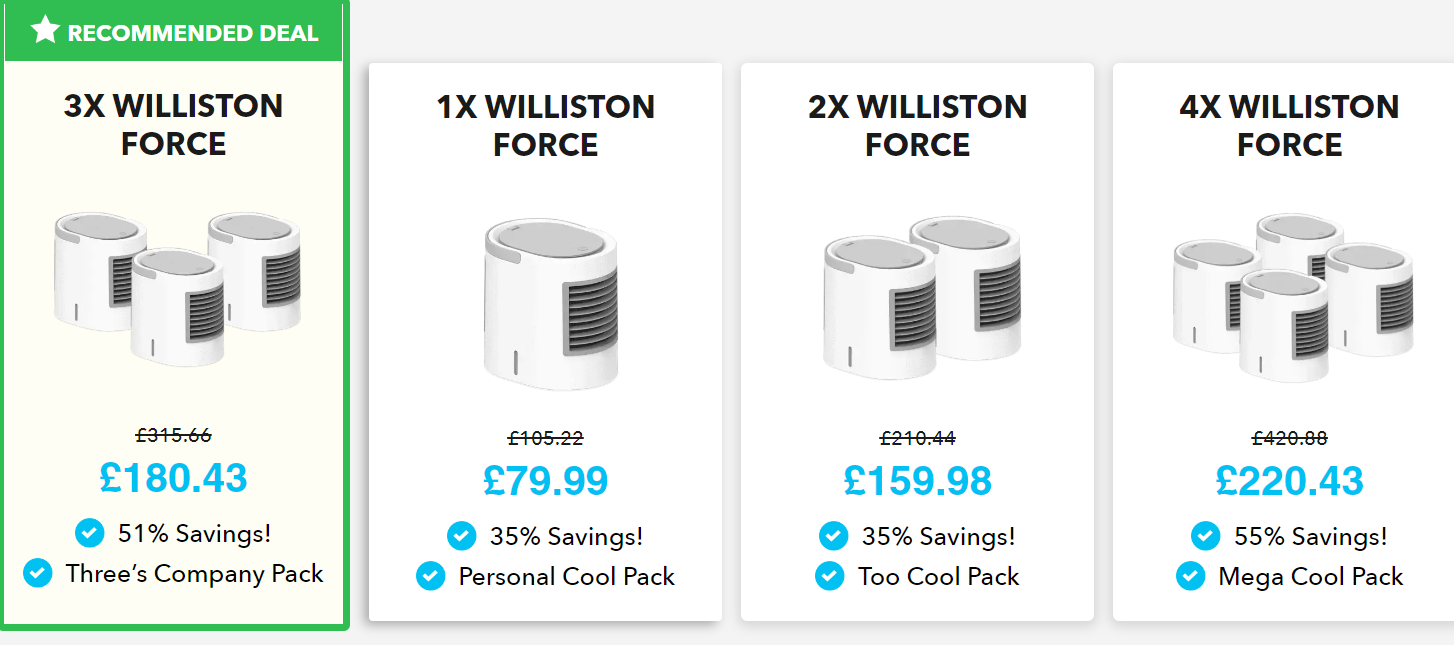Viewport: 1454px width, 645px height.
Task: Click checkmark icon beside Personal Cool Pack
Action: [x=430, y=576]
